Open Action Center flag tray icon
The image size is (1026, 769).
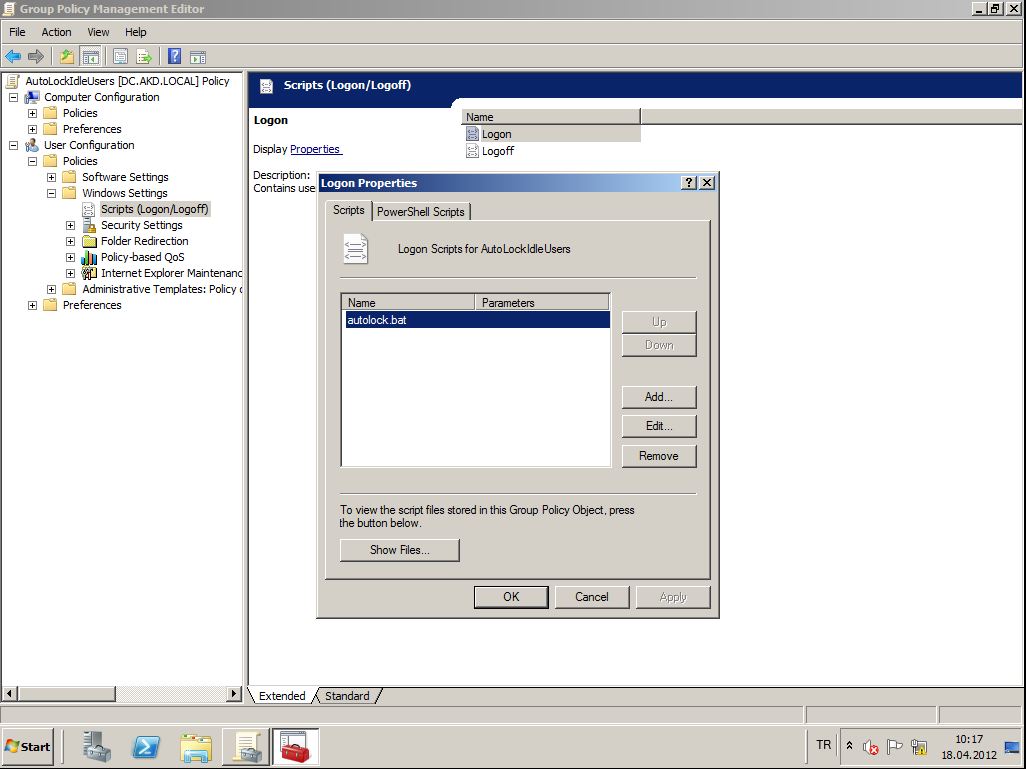click(894, 747)
